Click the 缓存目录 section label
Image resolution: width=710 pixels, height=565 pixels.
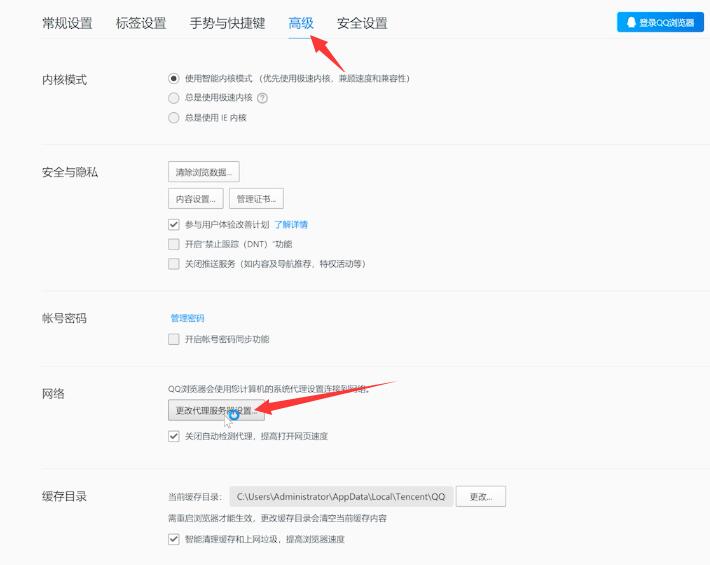click(x=64, y=497)
